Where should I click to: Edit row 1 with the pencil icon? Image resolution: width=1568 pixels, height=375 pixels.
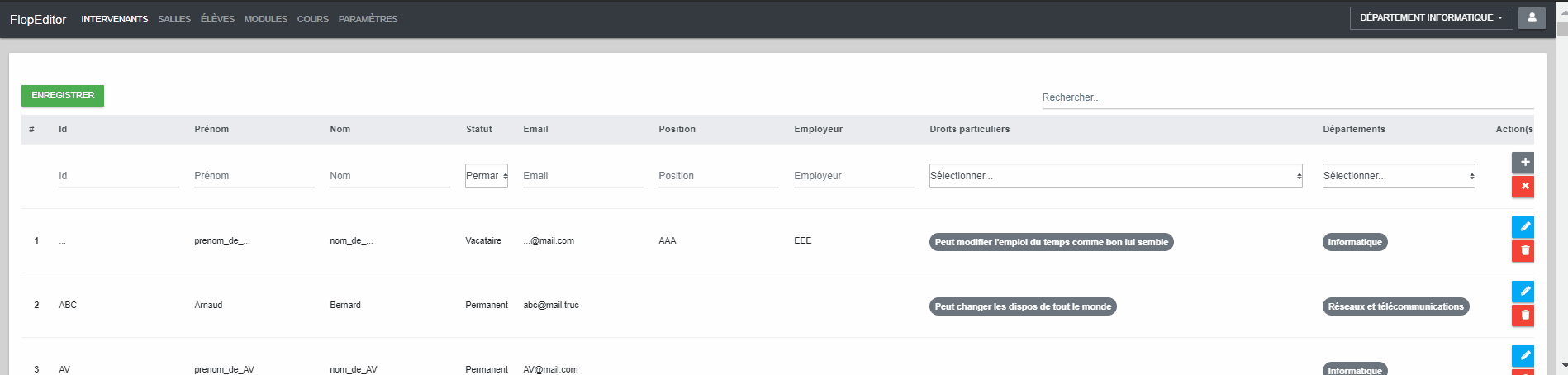[1523, 227]
